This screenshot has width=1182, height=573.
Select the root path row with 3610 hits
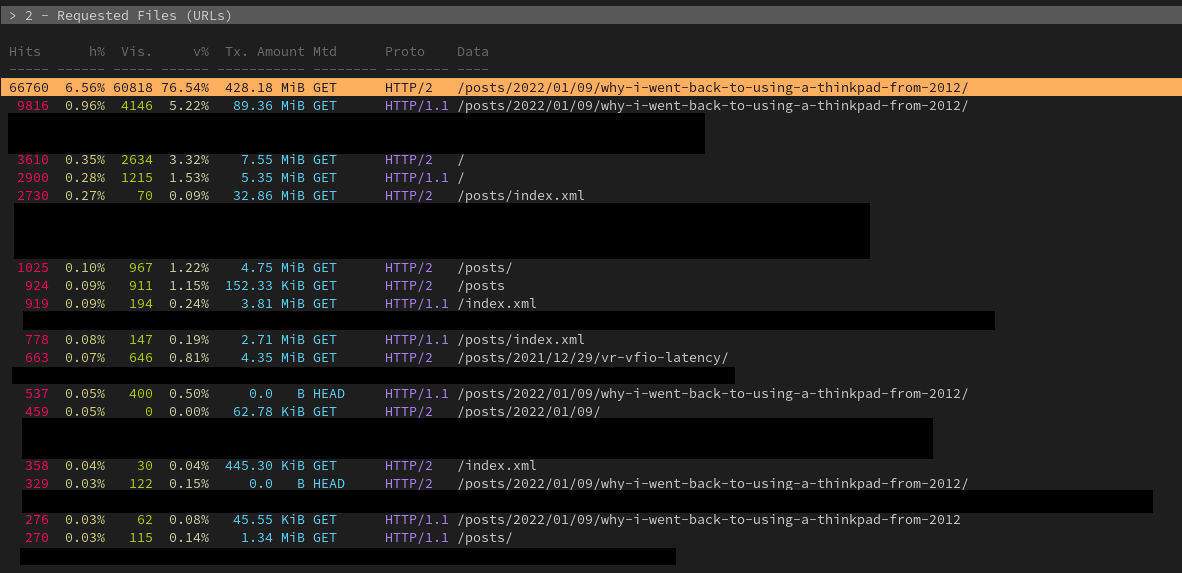460,159
